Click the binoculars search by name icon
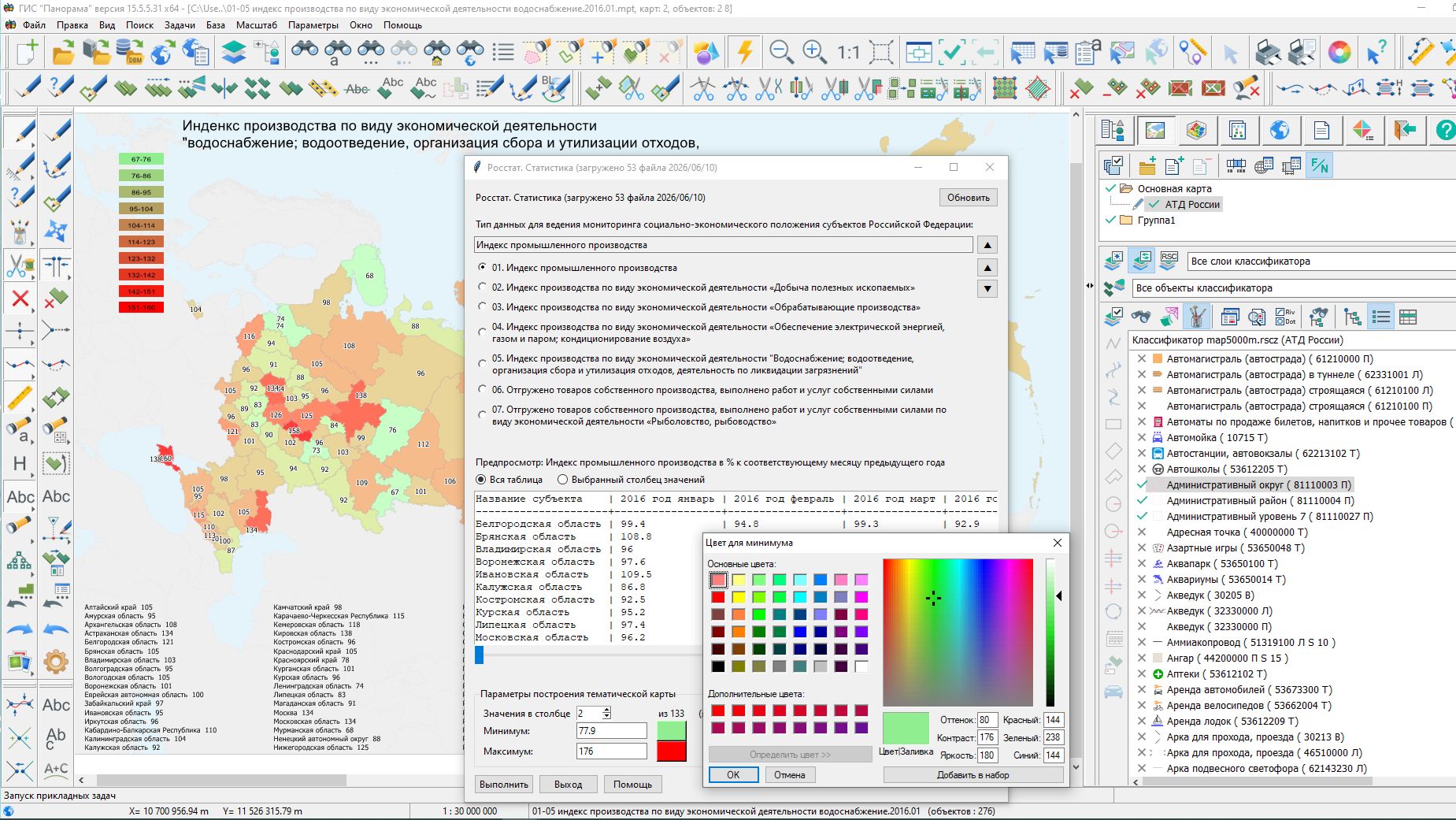The image size is (1456, 820). [338, 53]
